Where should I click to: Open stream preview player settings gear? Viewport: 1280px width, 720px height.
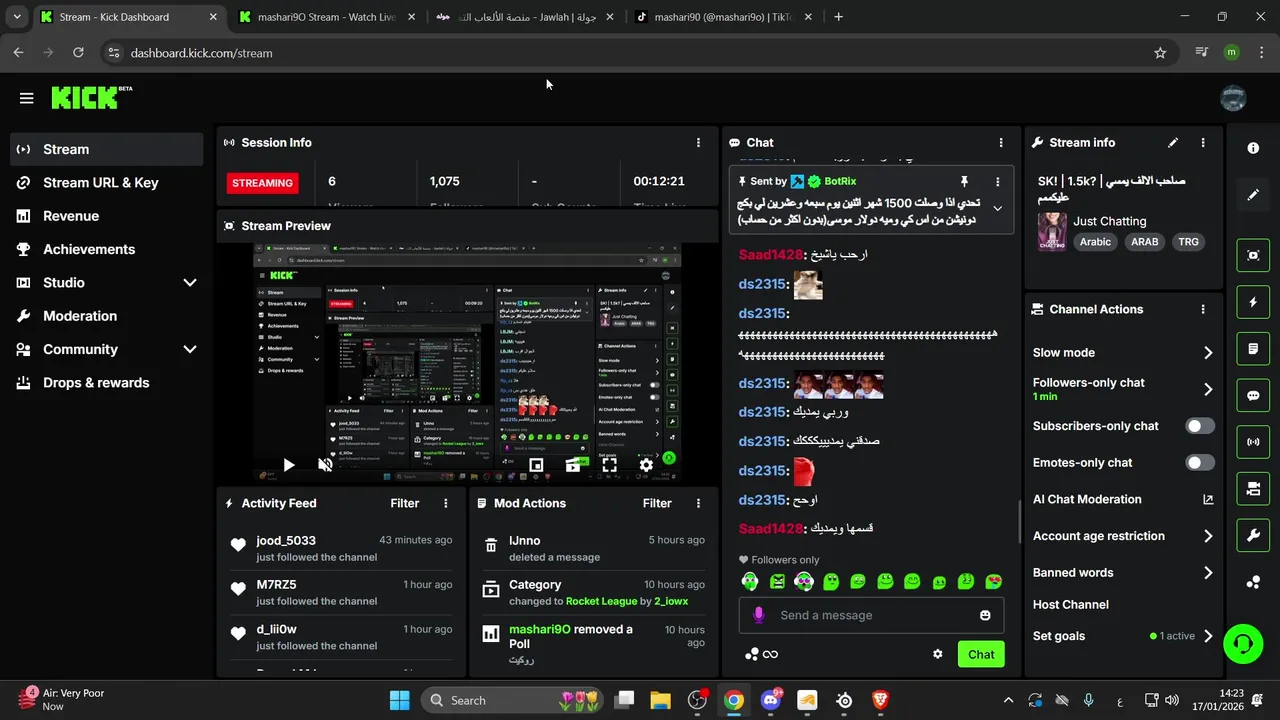pos(646,465)
